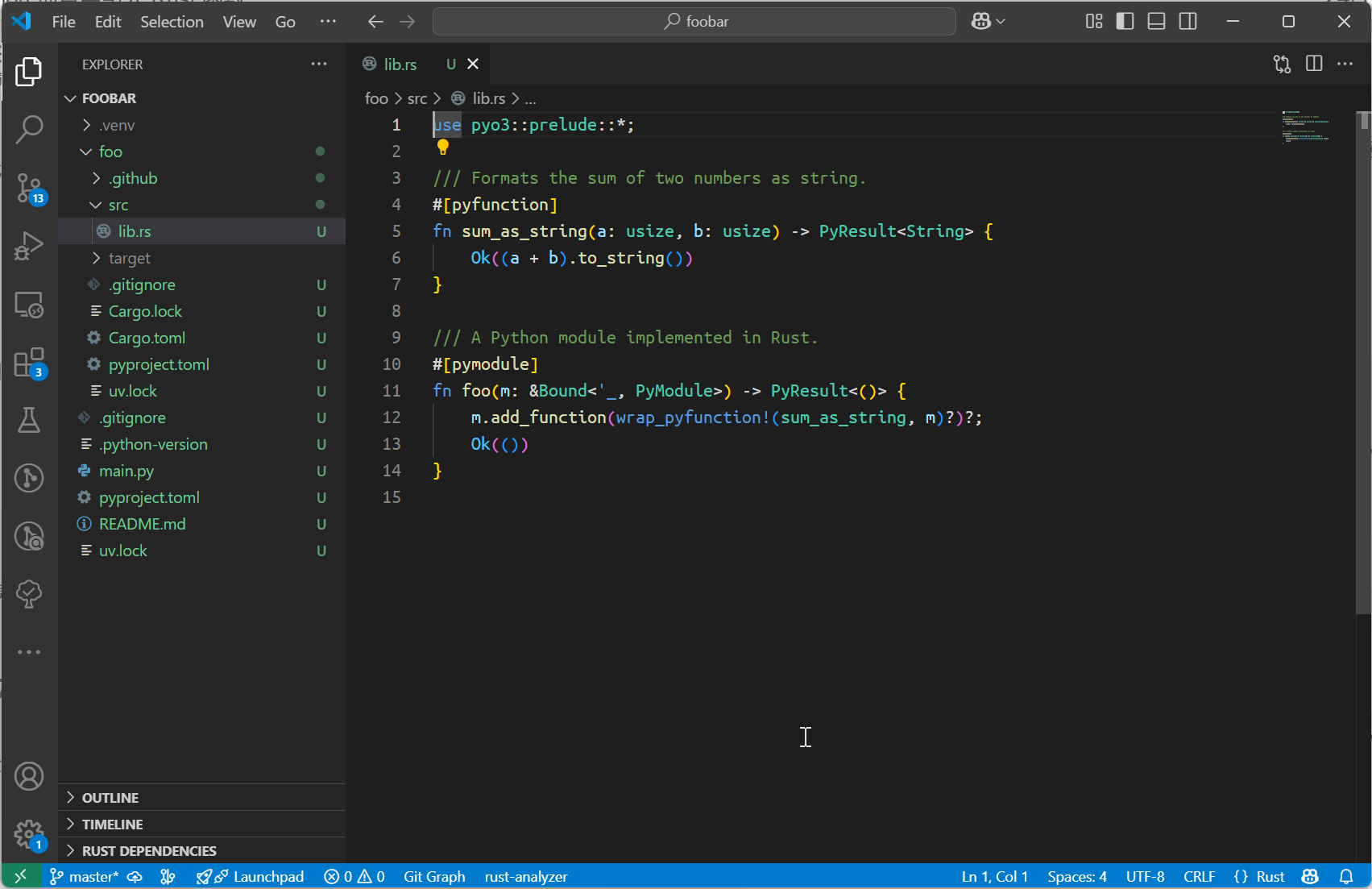Screen dimensions: 1372x889
Task: Toggle the Secondary Side Bar visibility
Action: click(1188, 22)
